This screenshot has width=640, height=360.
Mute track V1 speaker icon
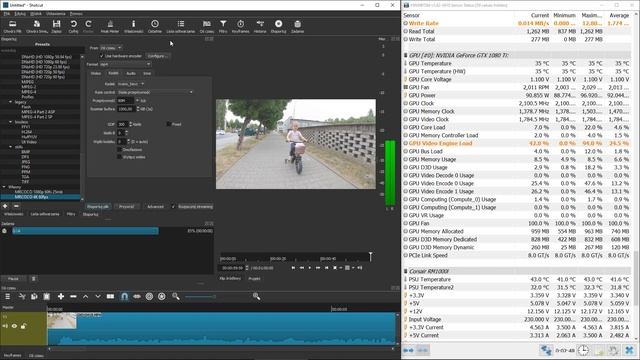click(5, 326)
